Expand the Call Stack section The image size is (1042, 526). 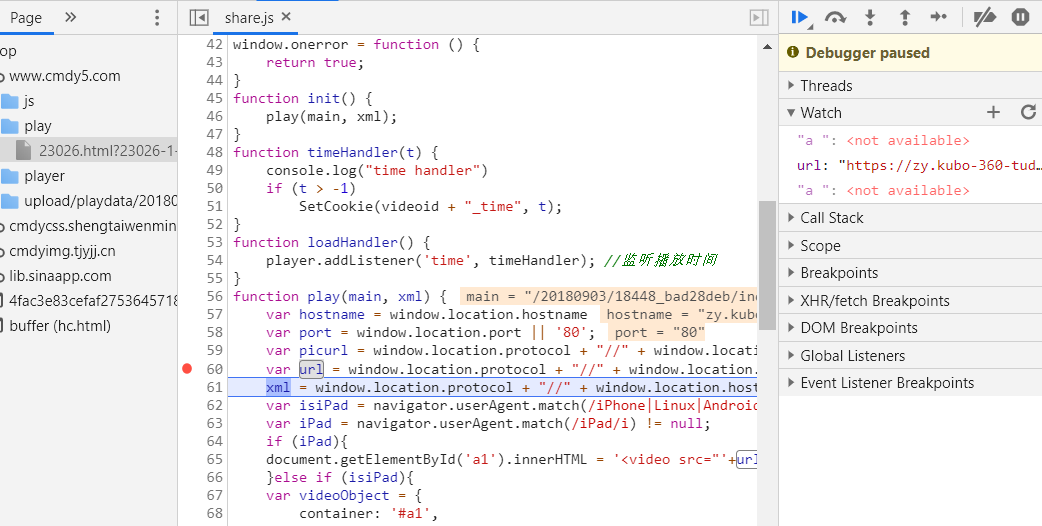pos(831,218)
